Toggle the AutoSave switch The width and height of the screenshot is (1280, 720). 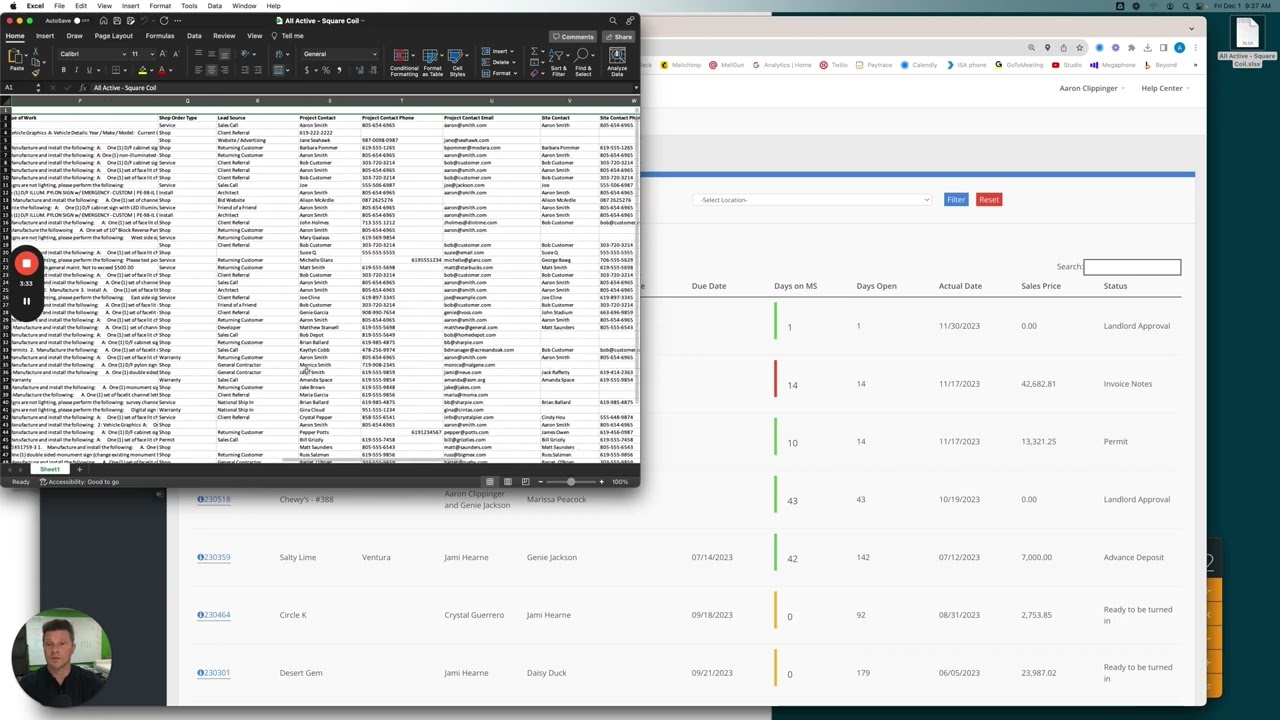(x=82, y=21)
